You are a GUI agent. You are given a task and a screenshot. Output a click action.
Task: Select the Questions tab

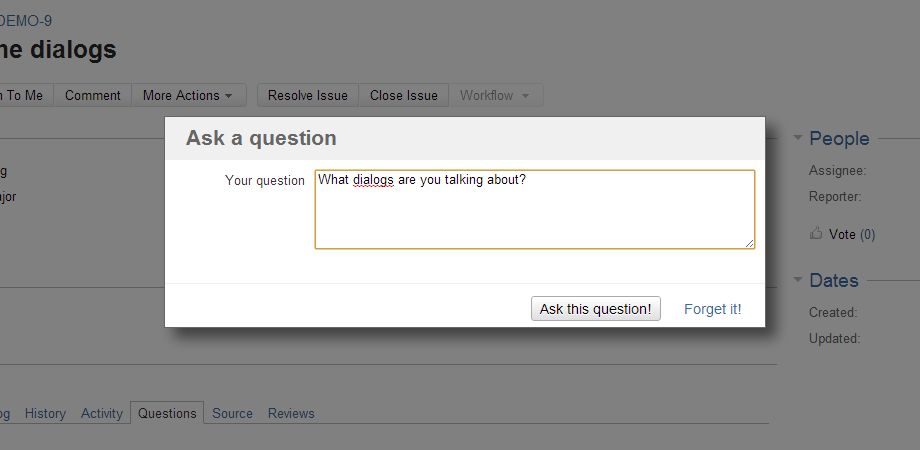click(167, 413)
